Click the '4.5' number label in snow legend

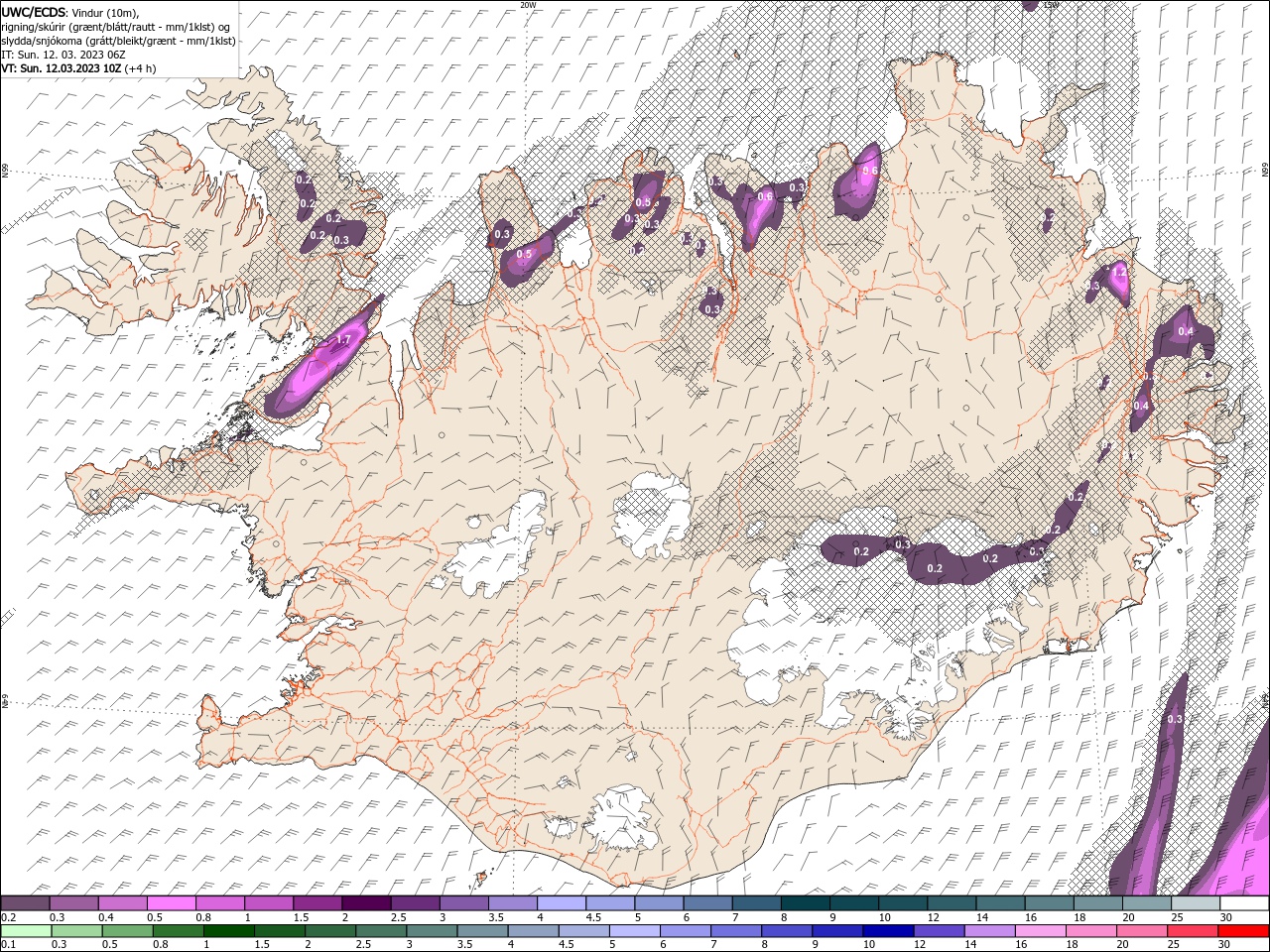(x=593, y=917)
